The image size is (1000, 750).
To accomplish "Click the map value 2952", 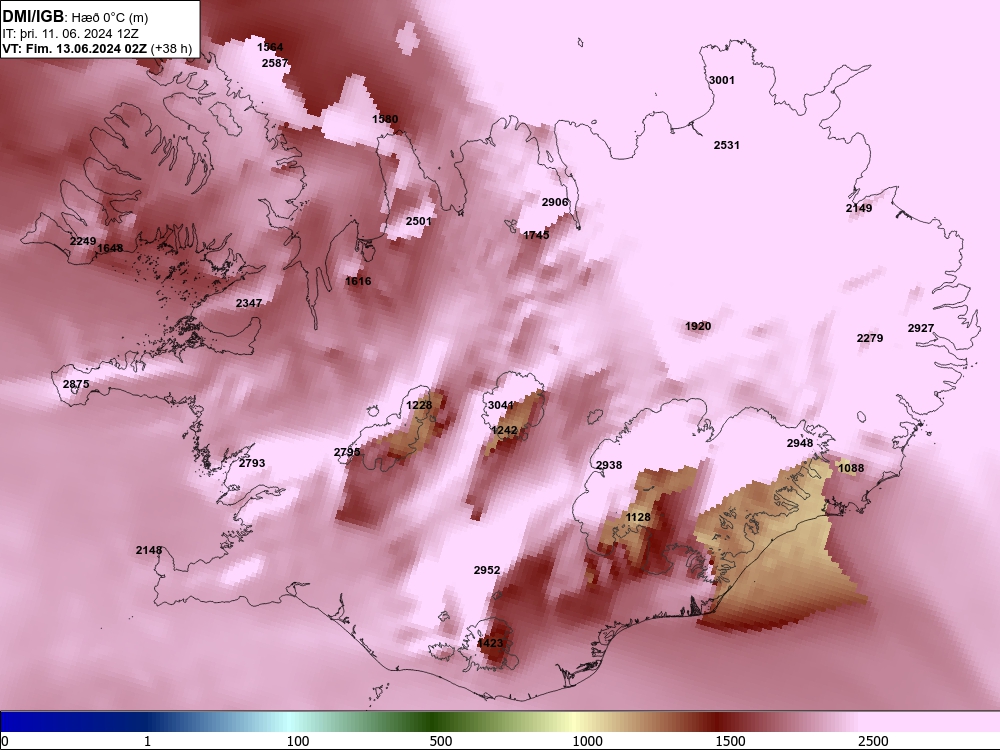I will [x=487, y=570].
